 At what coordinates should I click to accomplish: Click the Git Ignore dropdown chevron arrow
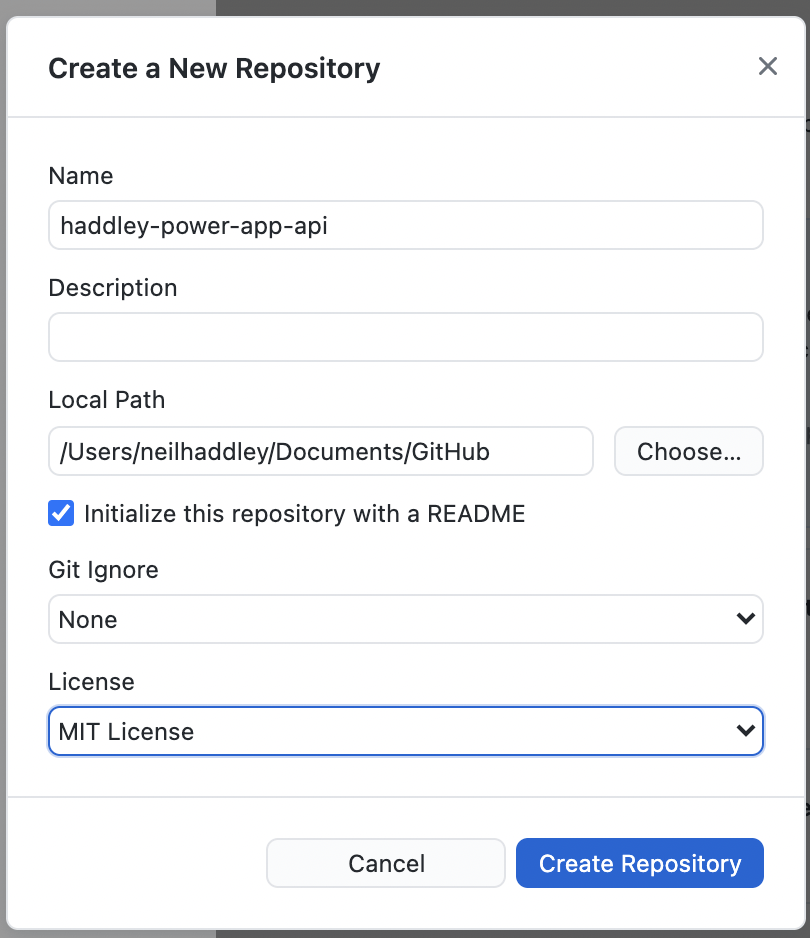tap(745, 619)
